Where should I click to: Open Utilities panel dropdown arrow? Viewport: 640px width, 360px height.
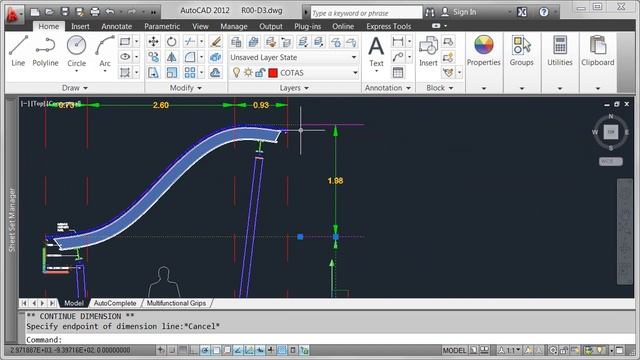click(560, 88)
